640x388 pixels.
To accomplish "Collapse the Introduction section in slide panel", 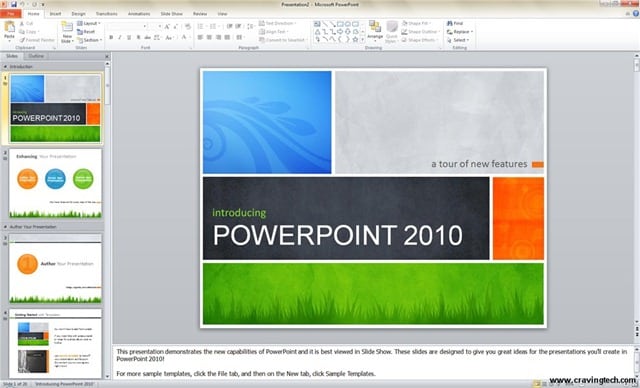I will pos(5,67).
